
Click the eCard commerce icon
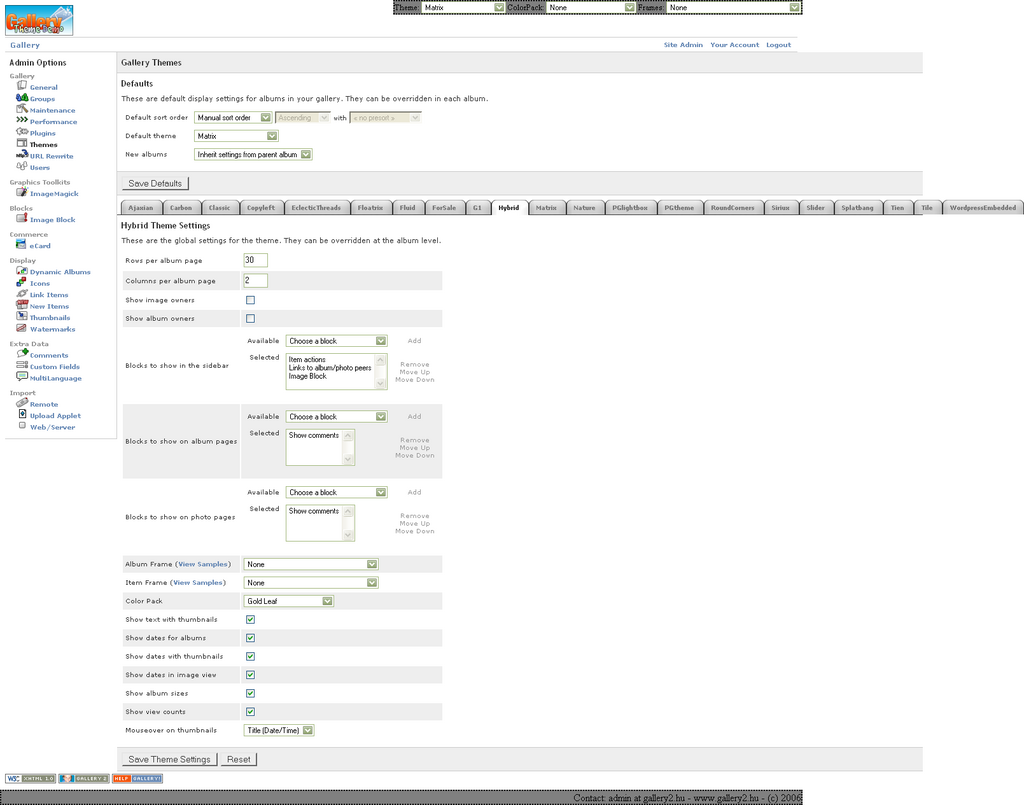[x=22, y=245]
